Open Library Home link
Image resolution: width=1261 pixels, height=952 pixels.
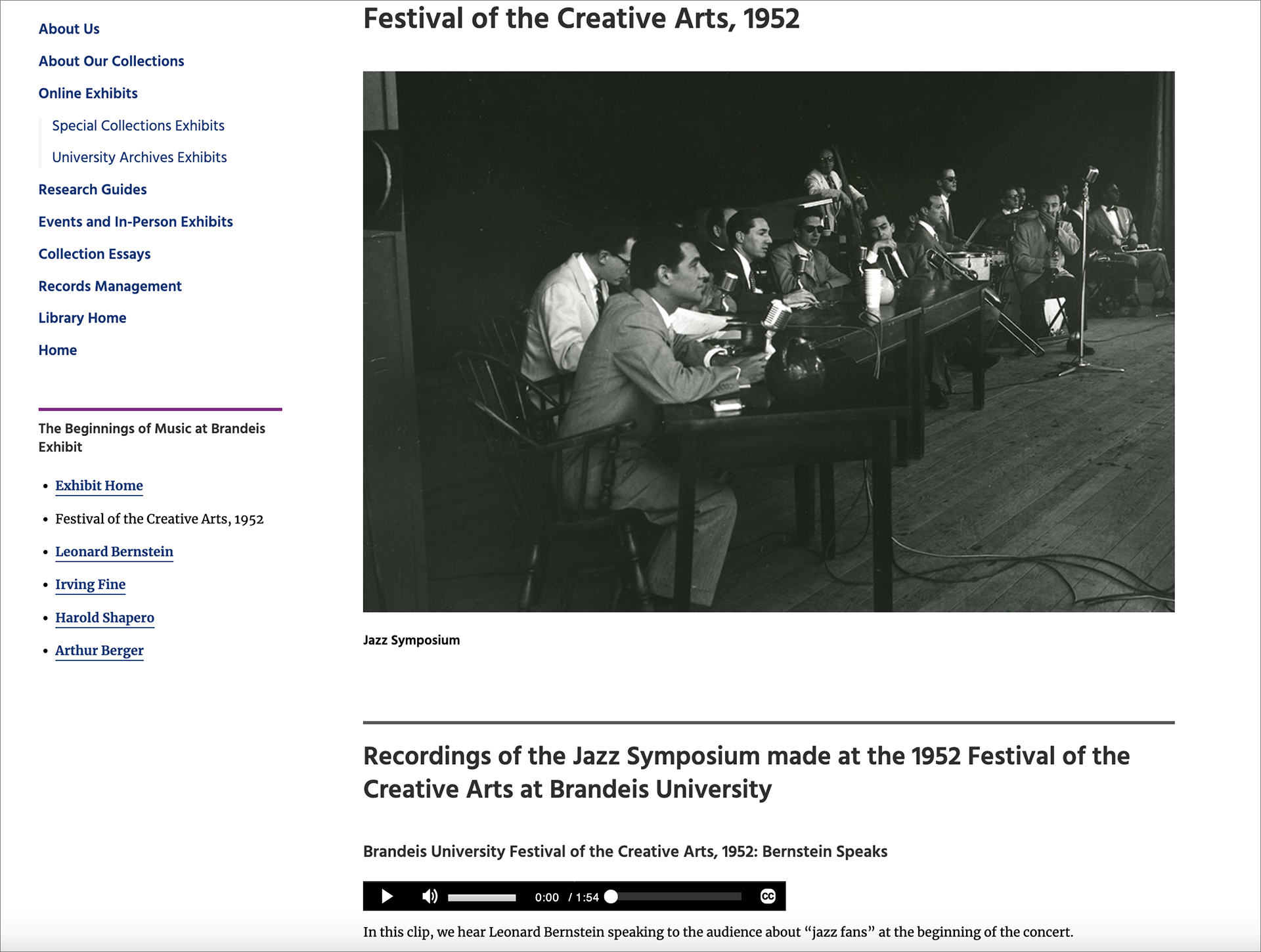[x=82, y=318]
